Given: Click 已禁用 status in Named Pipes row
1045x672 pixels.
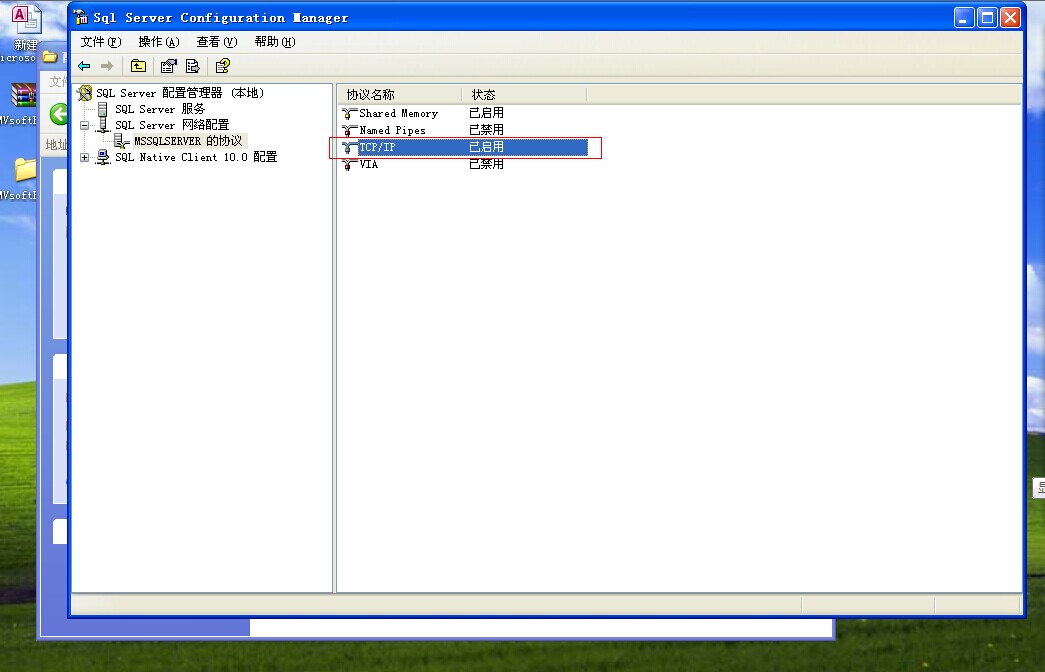Looking at the screenshot, I should point(487,130).
